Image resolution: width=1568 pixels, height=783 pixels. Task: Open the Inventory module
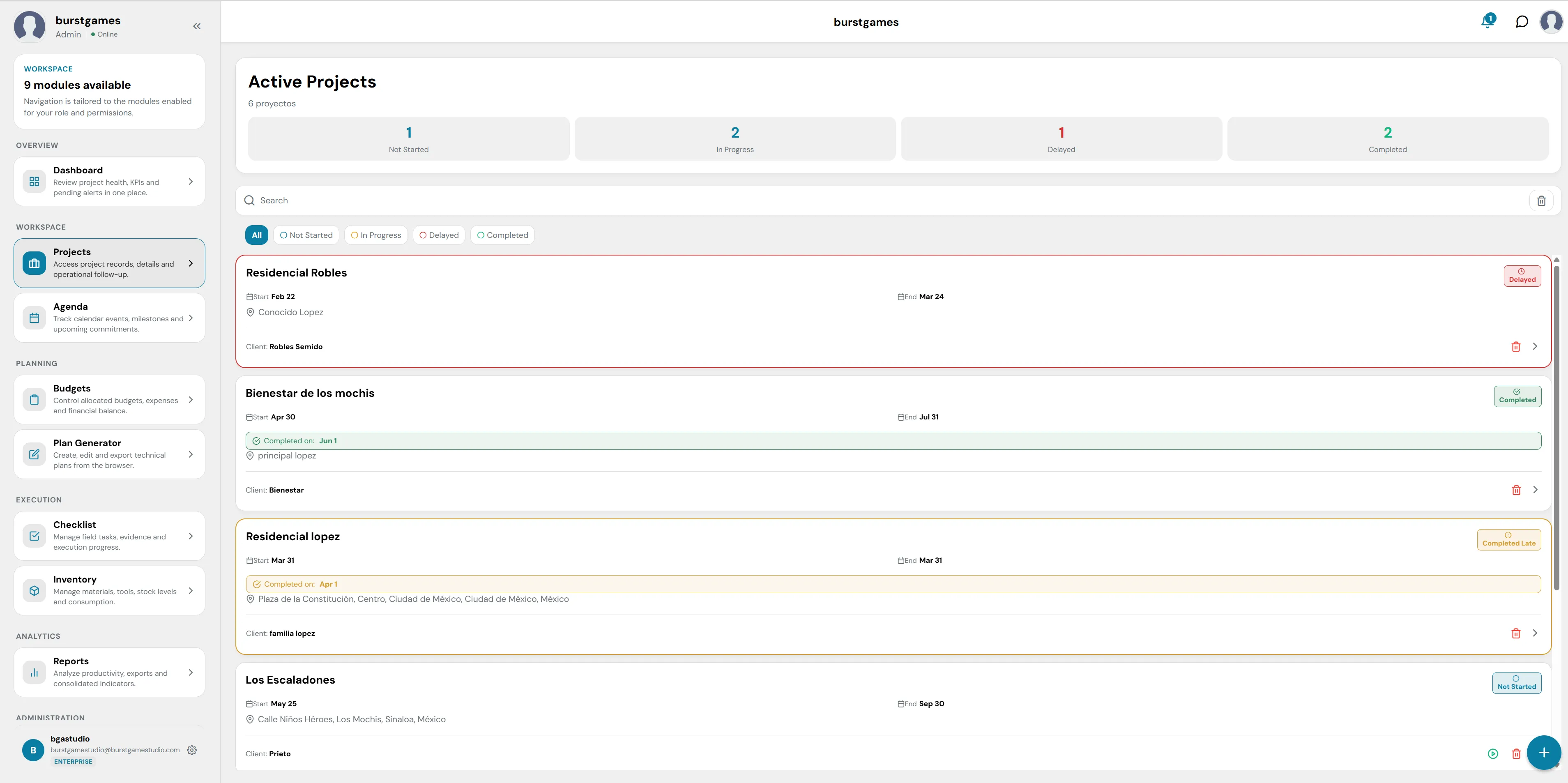(110, 591)
